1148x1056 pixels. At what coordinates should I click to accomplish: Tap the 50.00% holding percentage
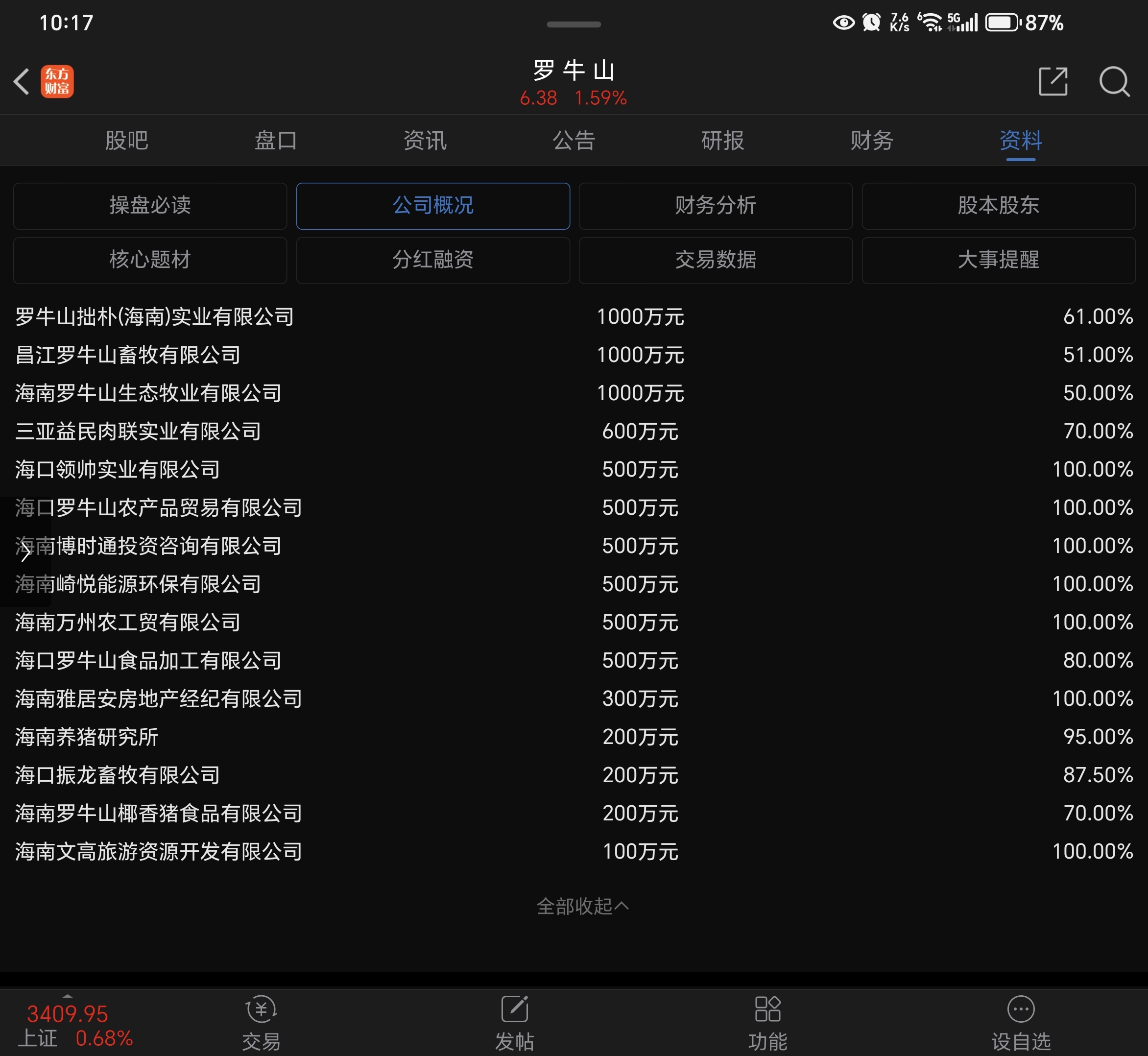tap(1098, 393)
